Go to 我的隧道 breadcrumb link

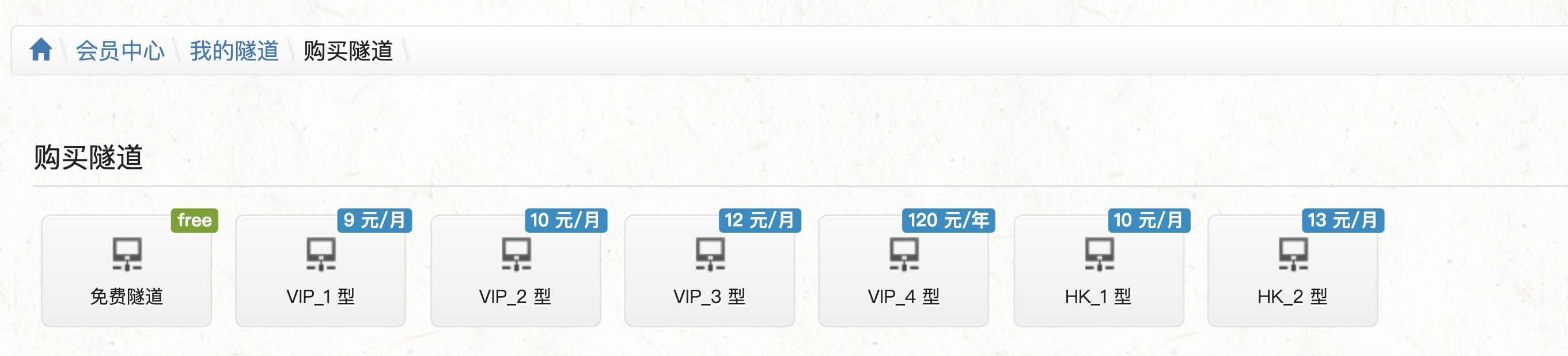[234, 51]
